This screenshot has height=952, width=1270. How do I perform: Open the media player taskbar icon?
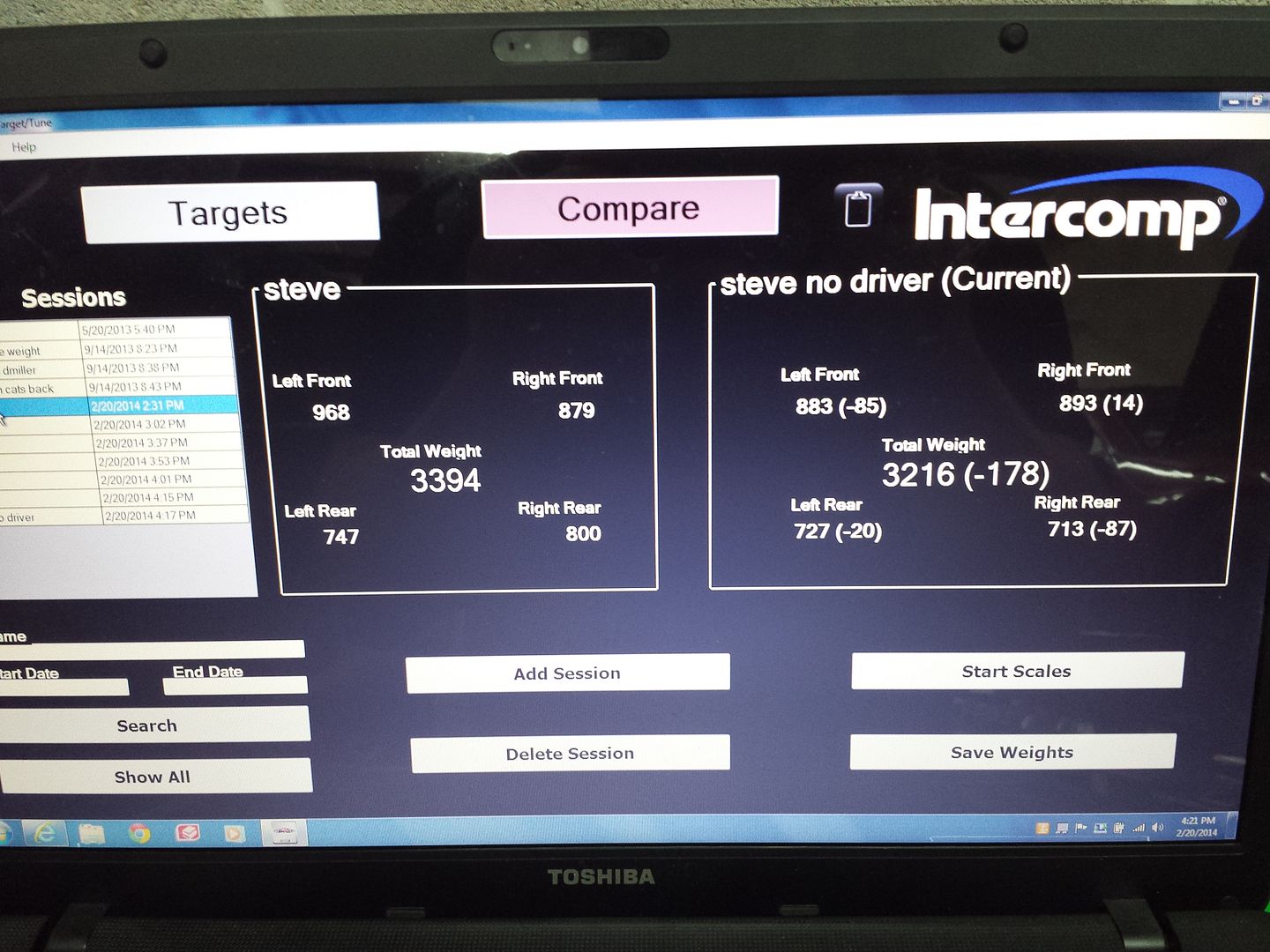coord(235,833)
